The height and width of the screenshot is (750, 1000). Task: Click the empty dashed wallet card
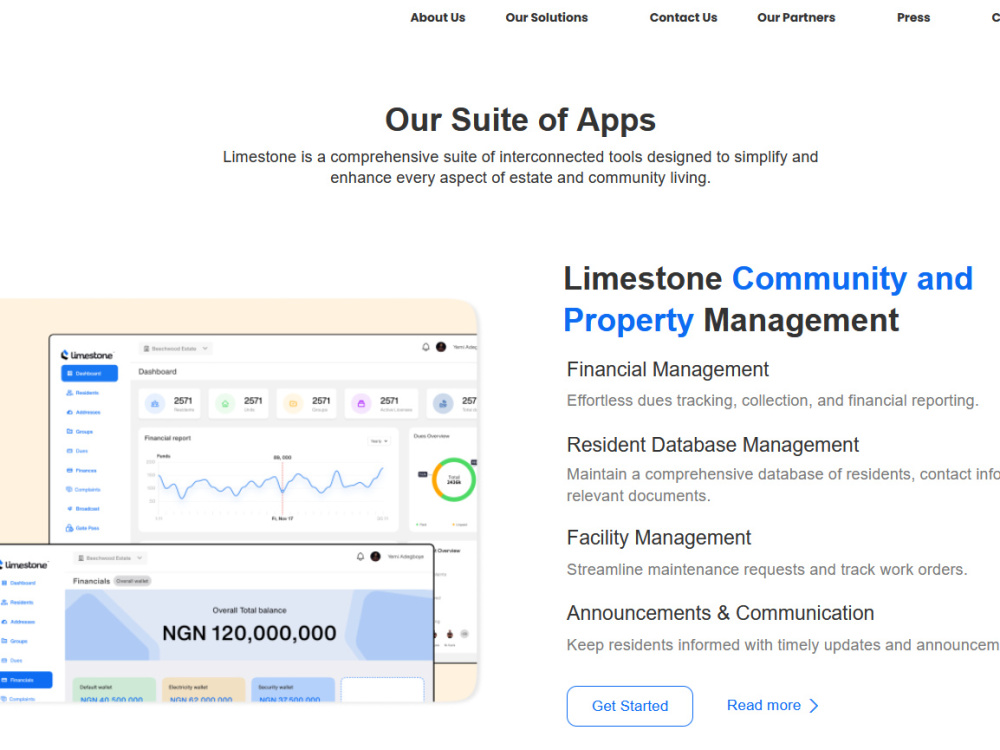click(382, 690)
